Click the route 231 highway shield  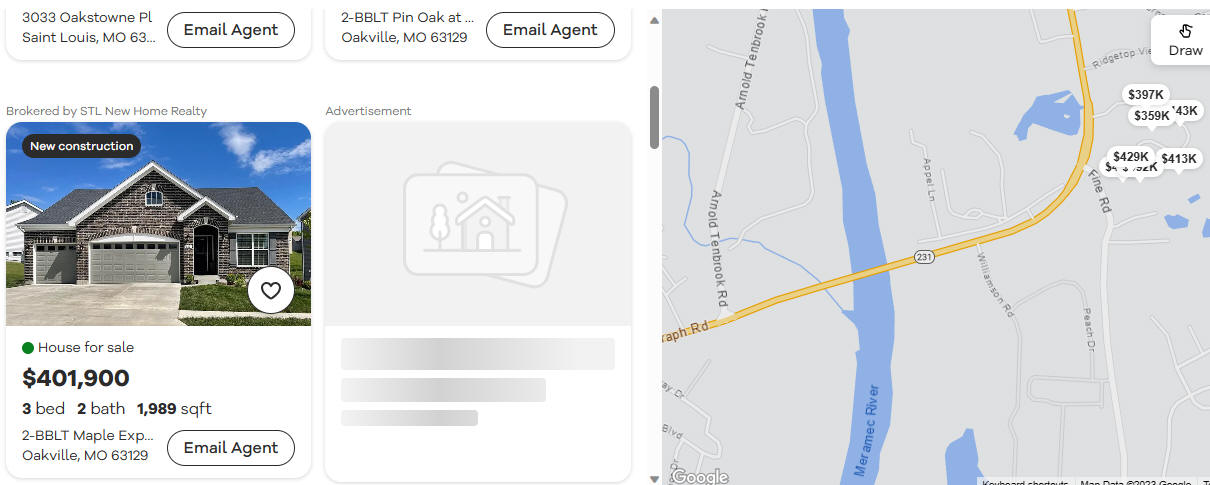click(924, 258)
